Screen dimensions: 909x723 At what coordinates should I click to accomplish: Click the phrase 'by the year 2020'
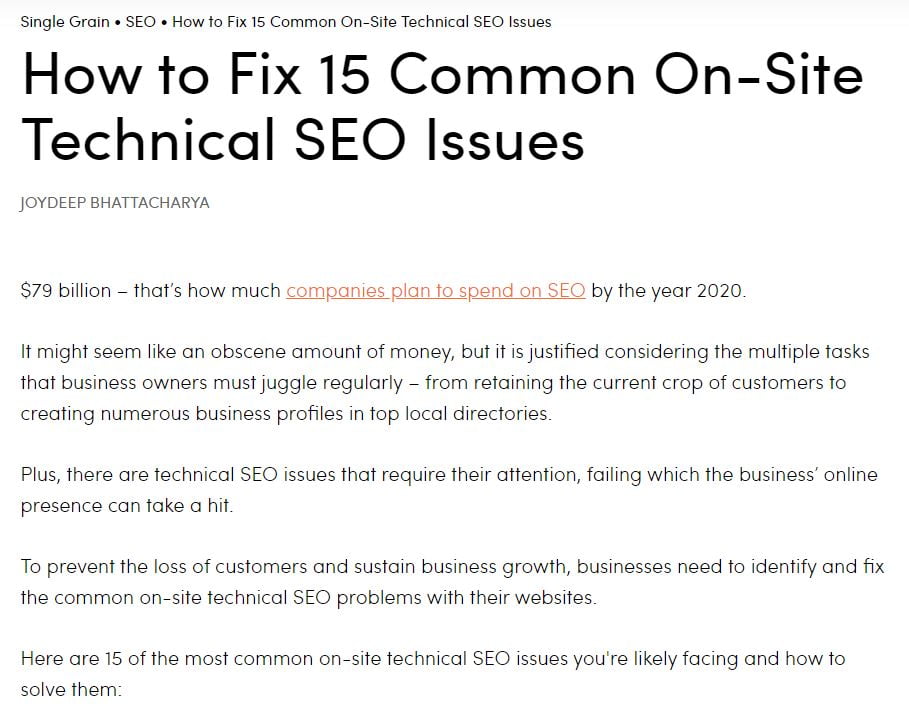point(668,290)
